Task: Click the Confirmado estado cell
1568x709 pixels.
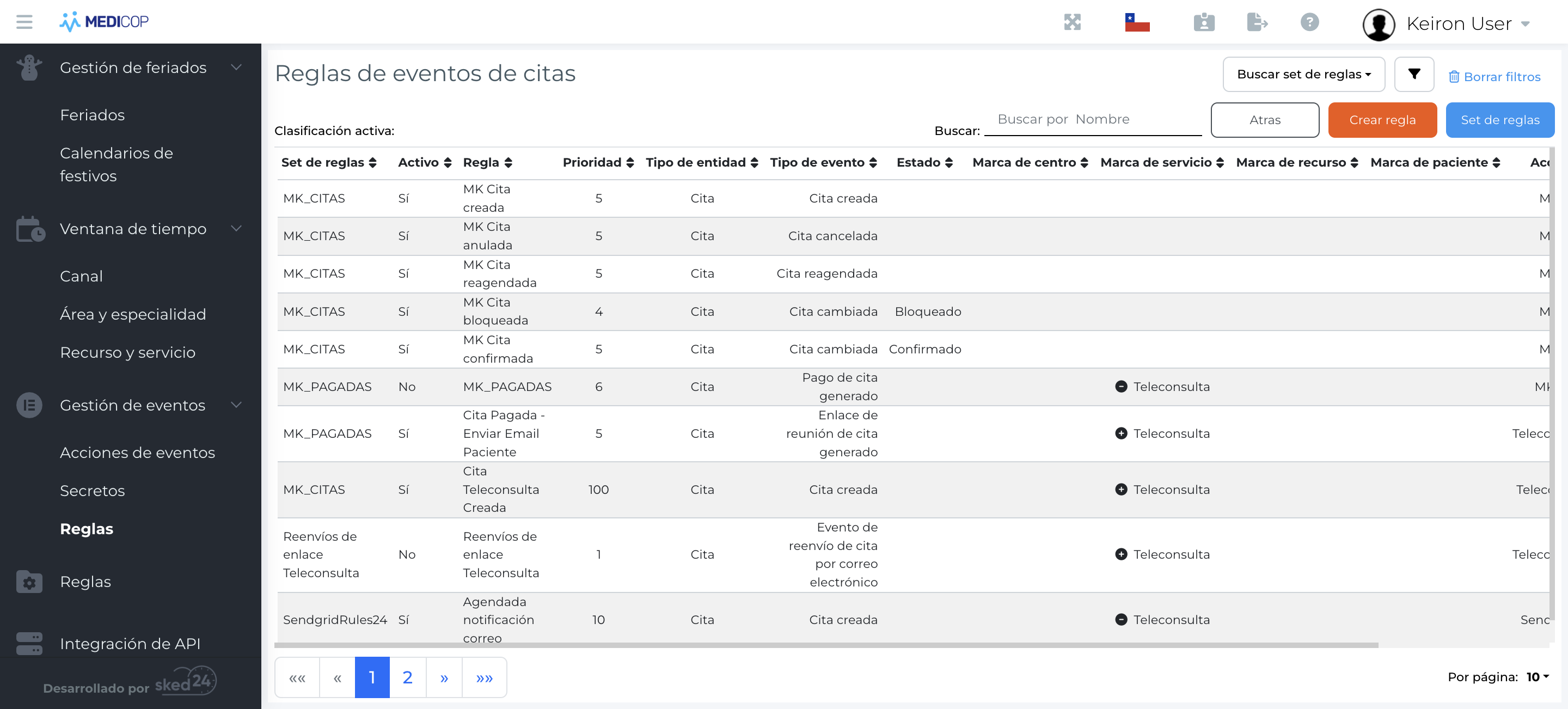Action: [924, 350]
